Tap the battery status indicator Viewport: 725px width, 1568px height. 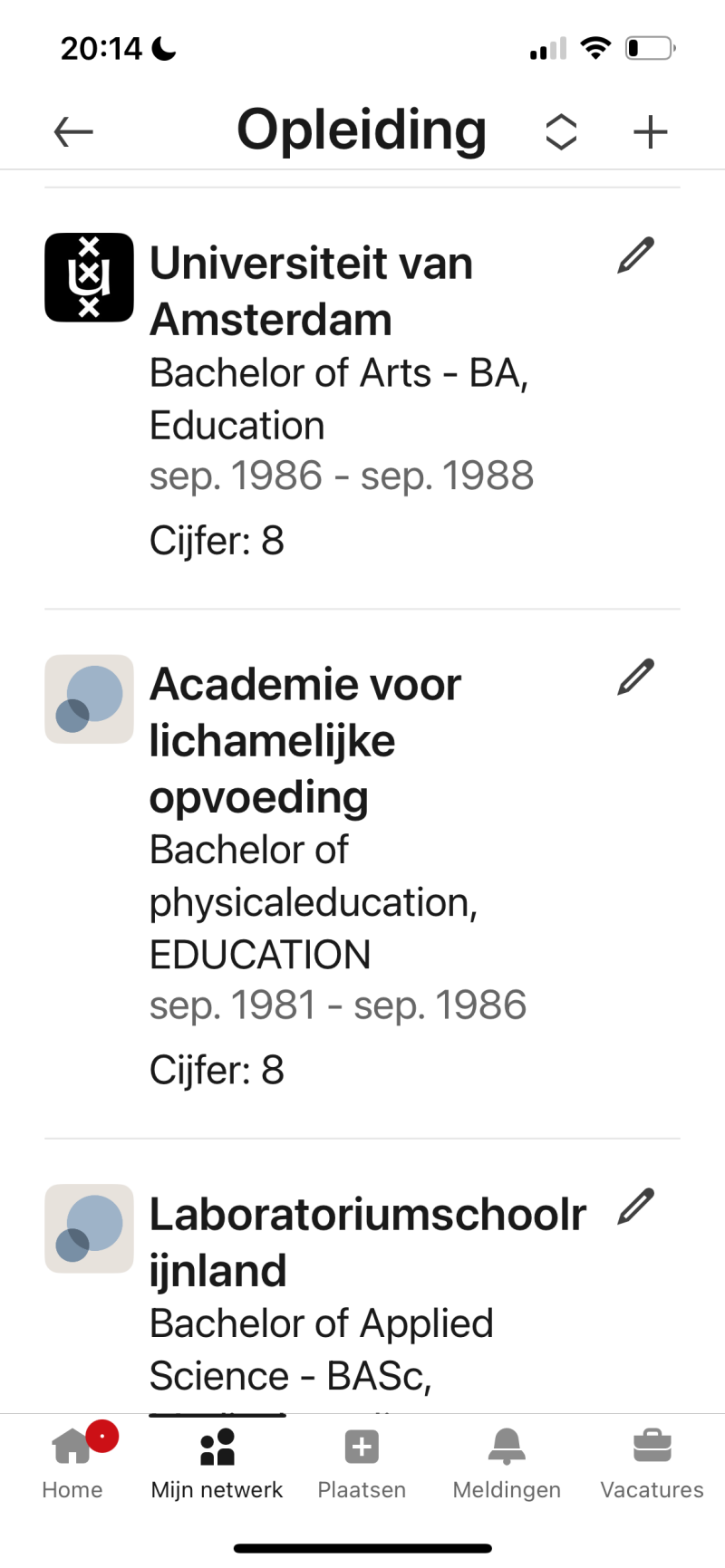pos(650,48)
